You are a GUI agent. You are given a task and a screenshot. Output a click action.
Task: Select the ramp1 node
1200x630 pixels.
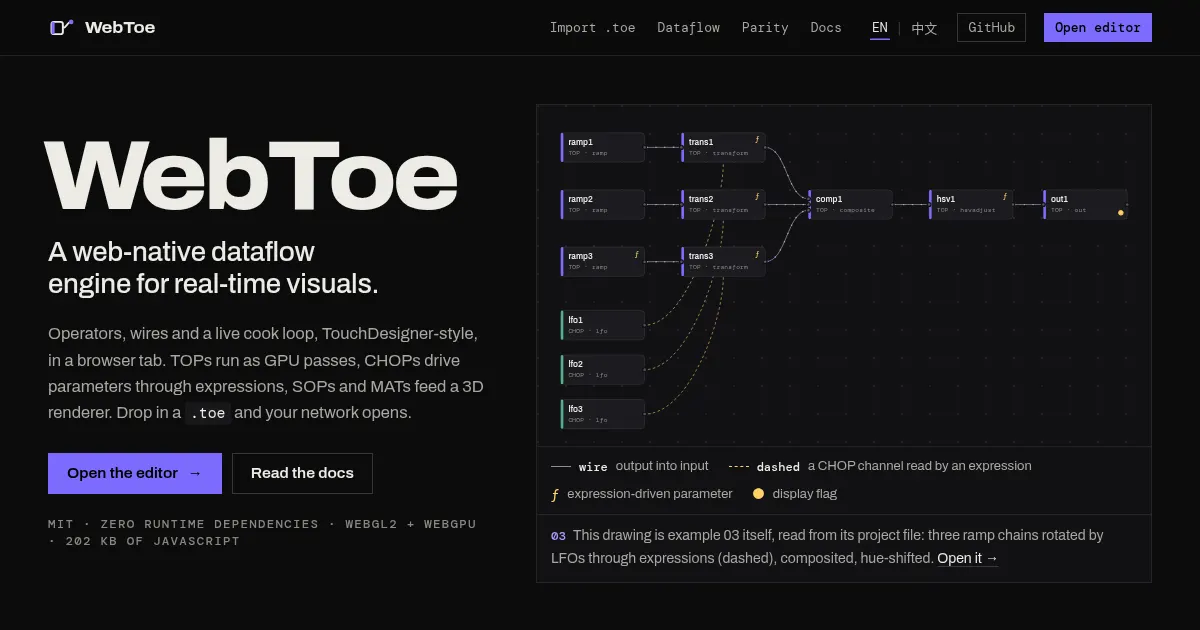[602, 147]
